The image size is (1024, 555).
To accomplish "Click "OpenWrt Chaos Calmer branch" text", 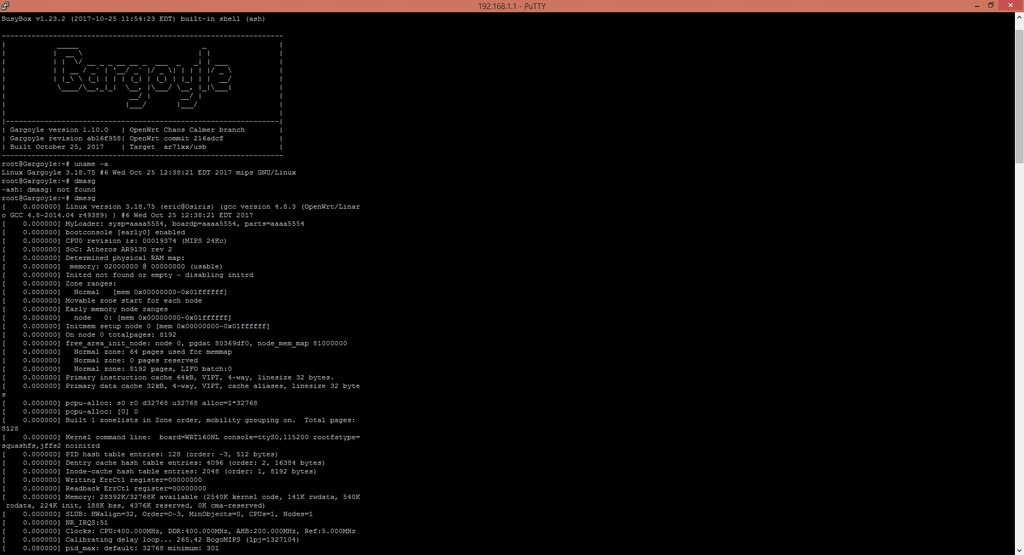I will [x=187, y=130].
